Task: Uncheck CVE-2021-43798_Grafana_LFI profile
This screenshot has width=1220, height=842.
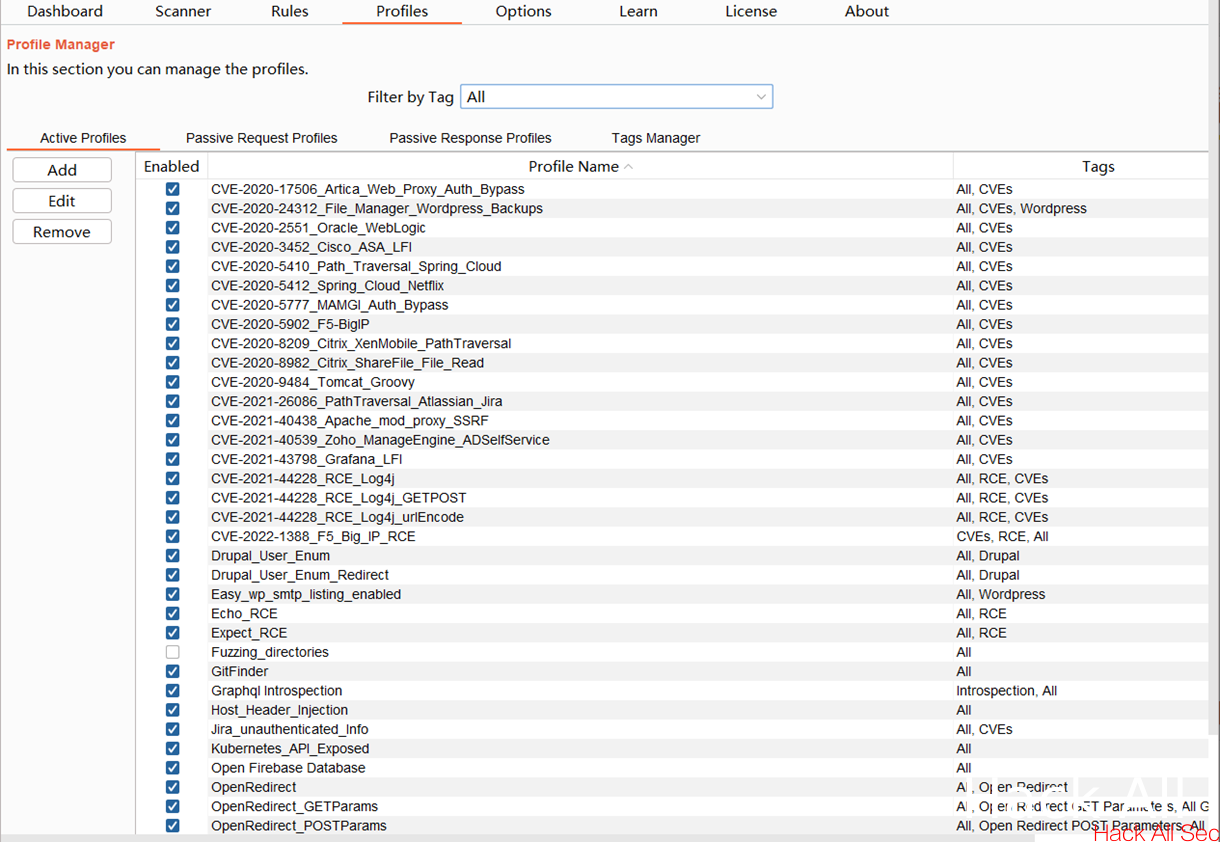Action: (173, 459)
